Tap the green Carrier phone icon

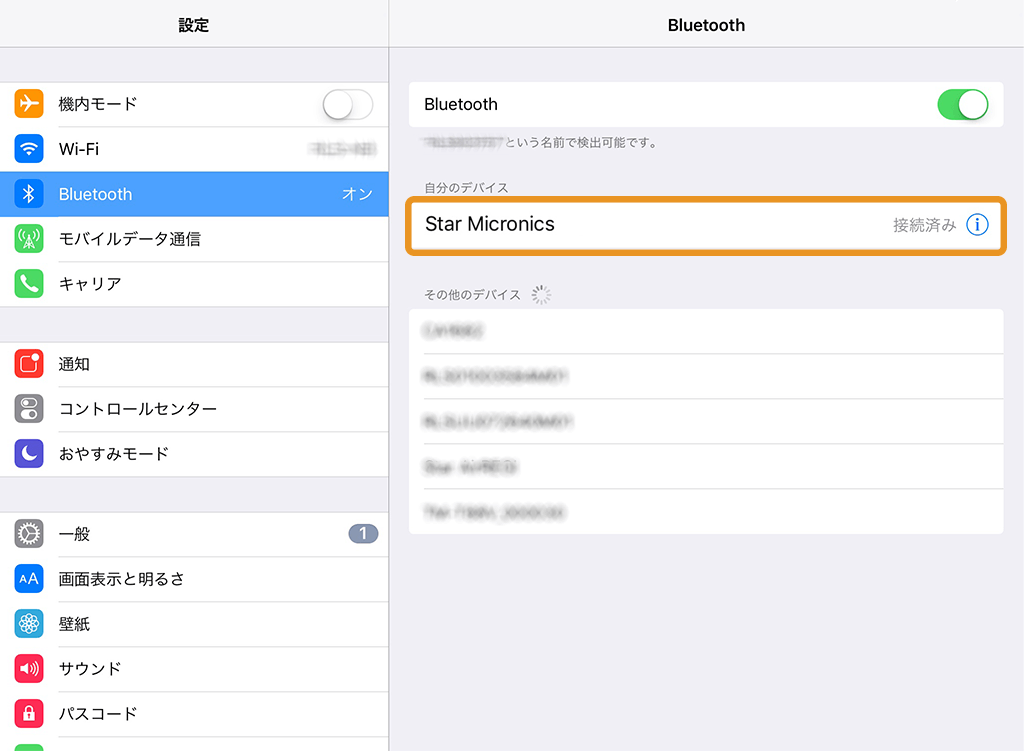coord(29,284)
